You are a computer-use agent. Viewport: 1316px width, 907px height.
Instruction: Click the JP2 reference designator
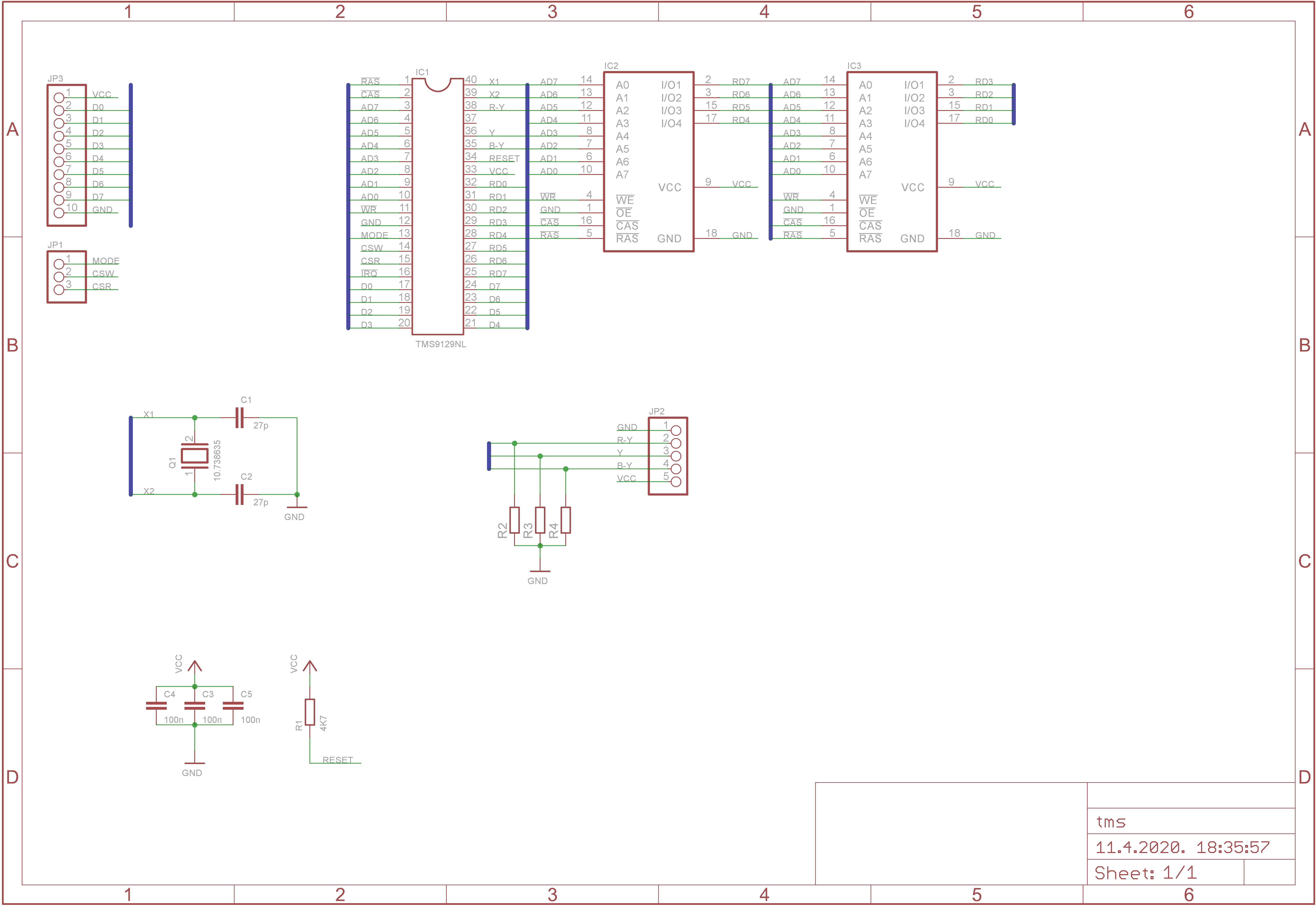click(657, 411)
